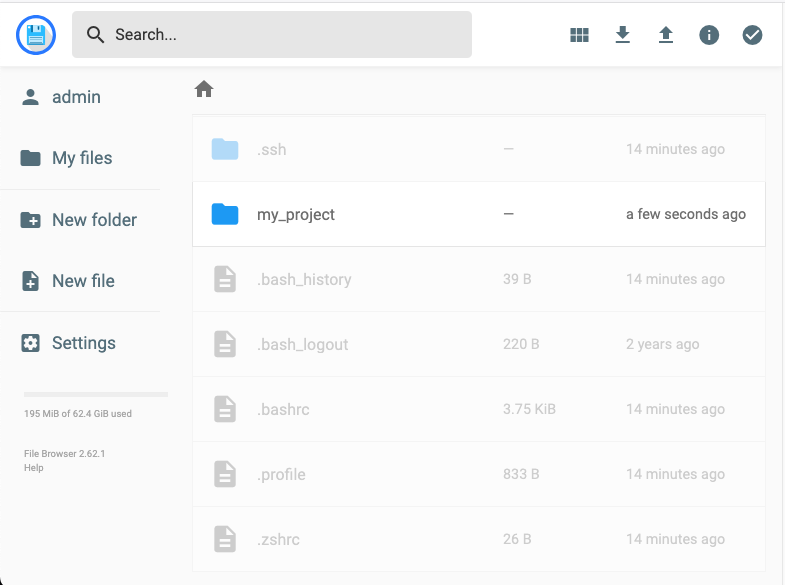Viewport: 785px width, 585px height.
Task: Click the download icon in the header
Action: 622,35
